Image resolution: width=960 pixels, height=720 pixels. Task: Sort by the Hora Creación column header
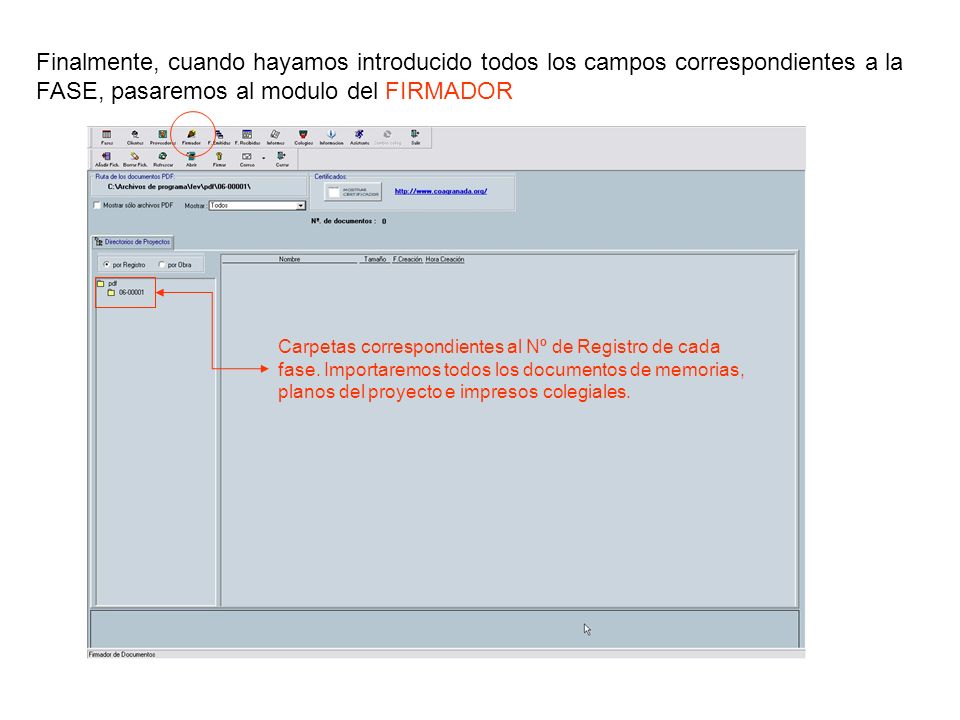pos(445,260)
